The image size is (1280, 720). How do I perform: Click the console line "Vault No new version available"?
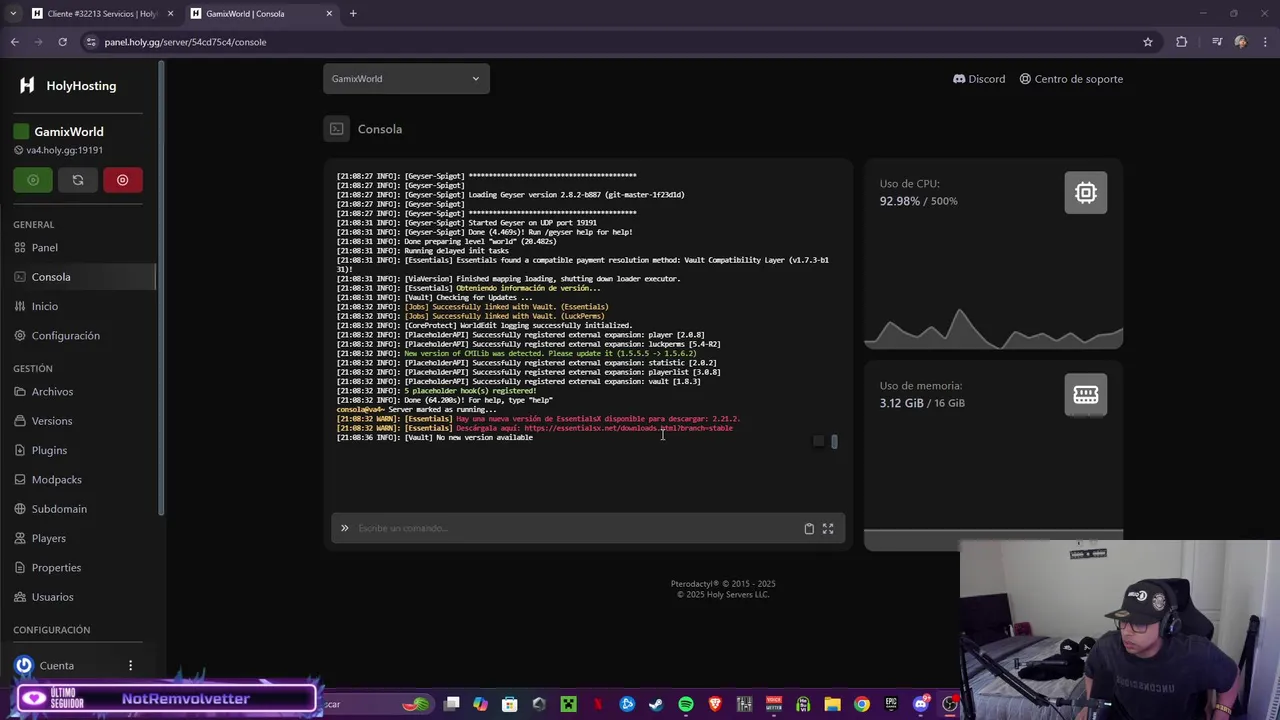click(435, 438)
